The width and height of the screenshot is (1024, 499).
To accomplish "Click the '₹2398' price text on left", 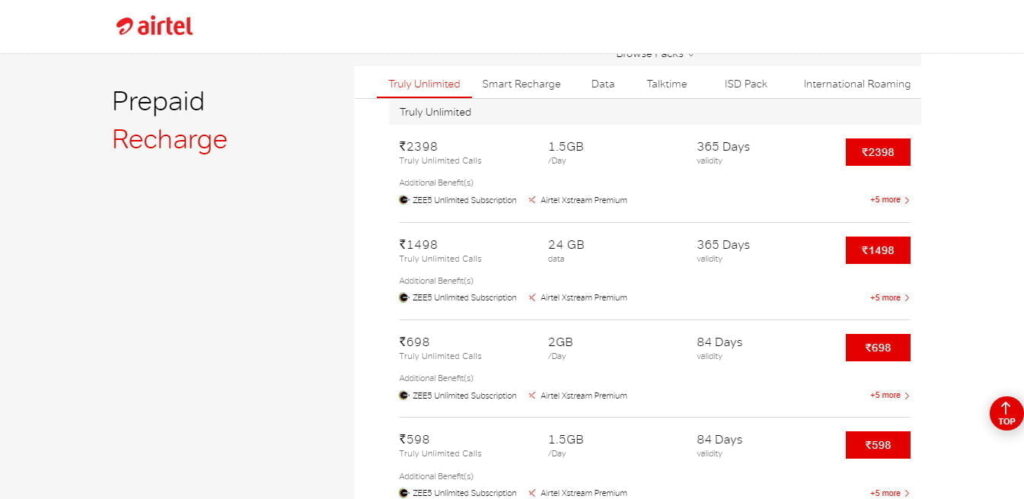I will (419, 147).
